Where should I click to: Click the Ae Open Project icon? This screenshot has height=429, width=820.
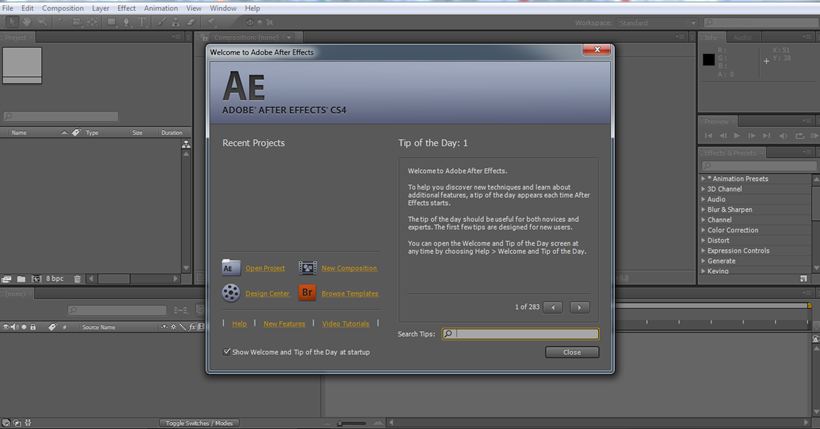pyautogui.click(x=231, y=267)
